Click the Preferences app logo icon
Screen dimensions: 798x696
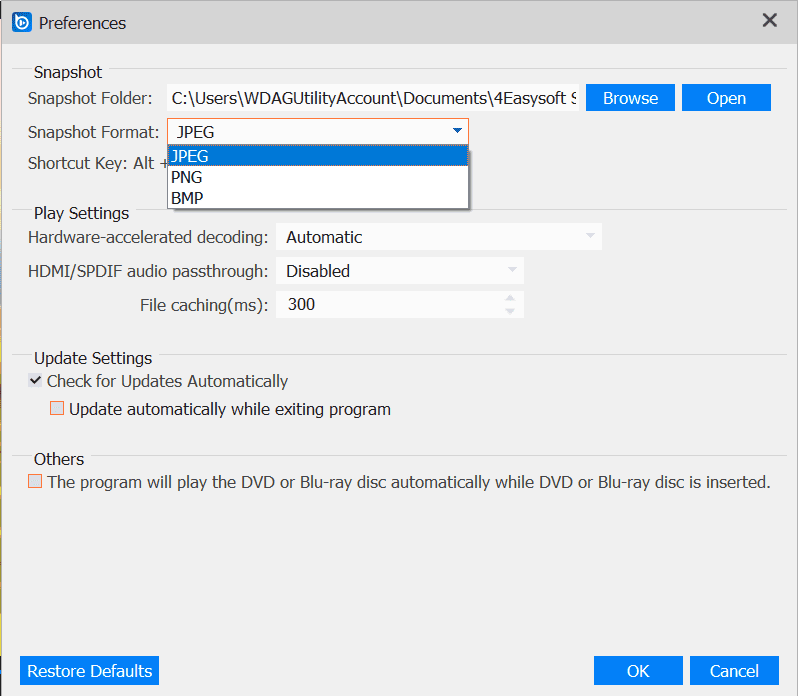coord(21,22)
